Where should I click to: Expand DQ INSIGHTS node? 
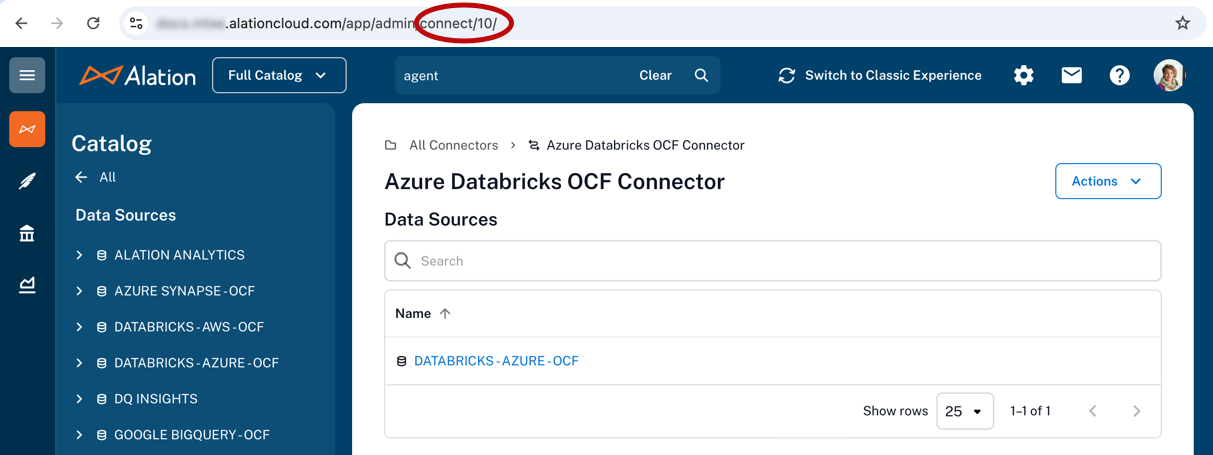click(79, 399)
